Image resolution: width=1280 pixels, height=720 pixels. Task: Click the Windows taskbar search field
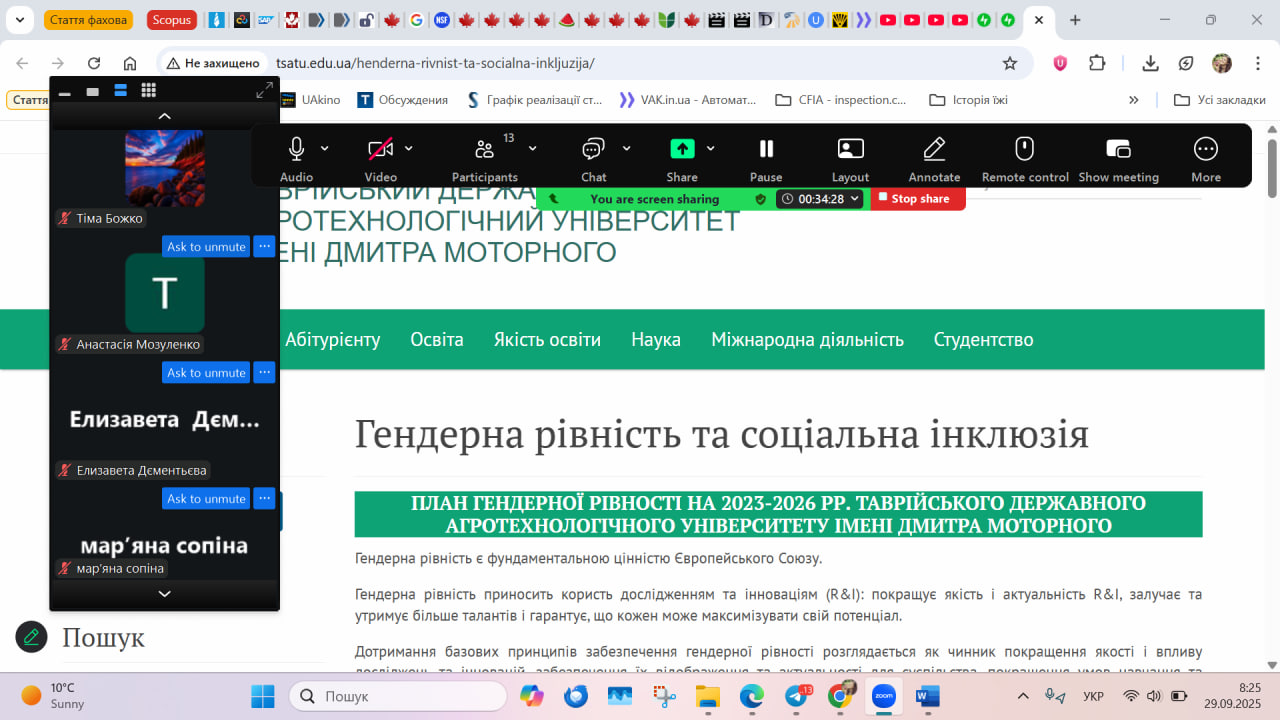[x=398, y=696]
